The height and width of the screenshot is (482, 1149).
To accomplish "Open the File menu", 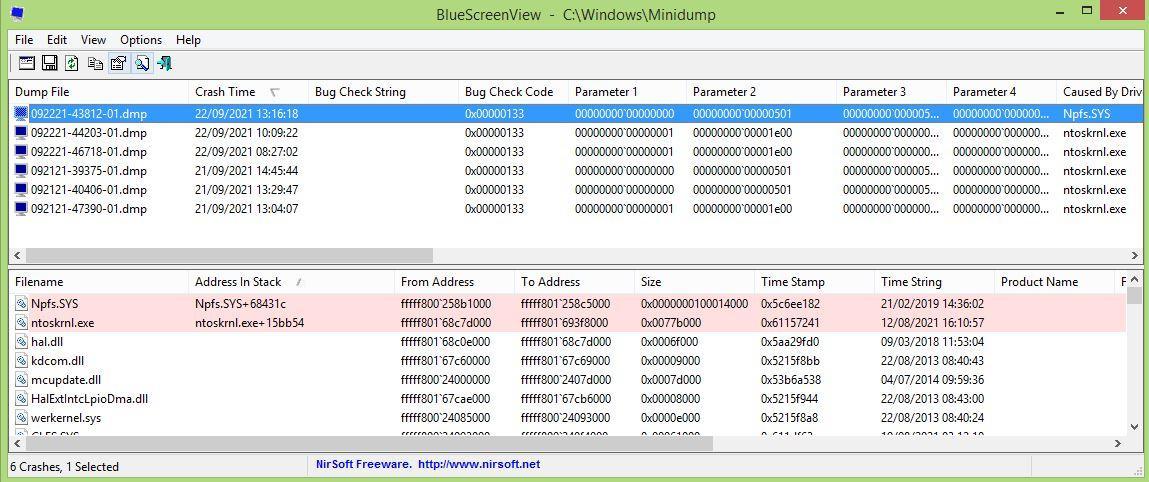I will coord(24,40).
